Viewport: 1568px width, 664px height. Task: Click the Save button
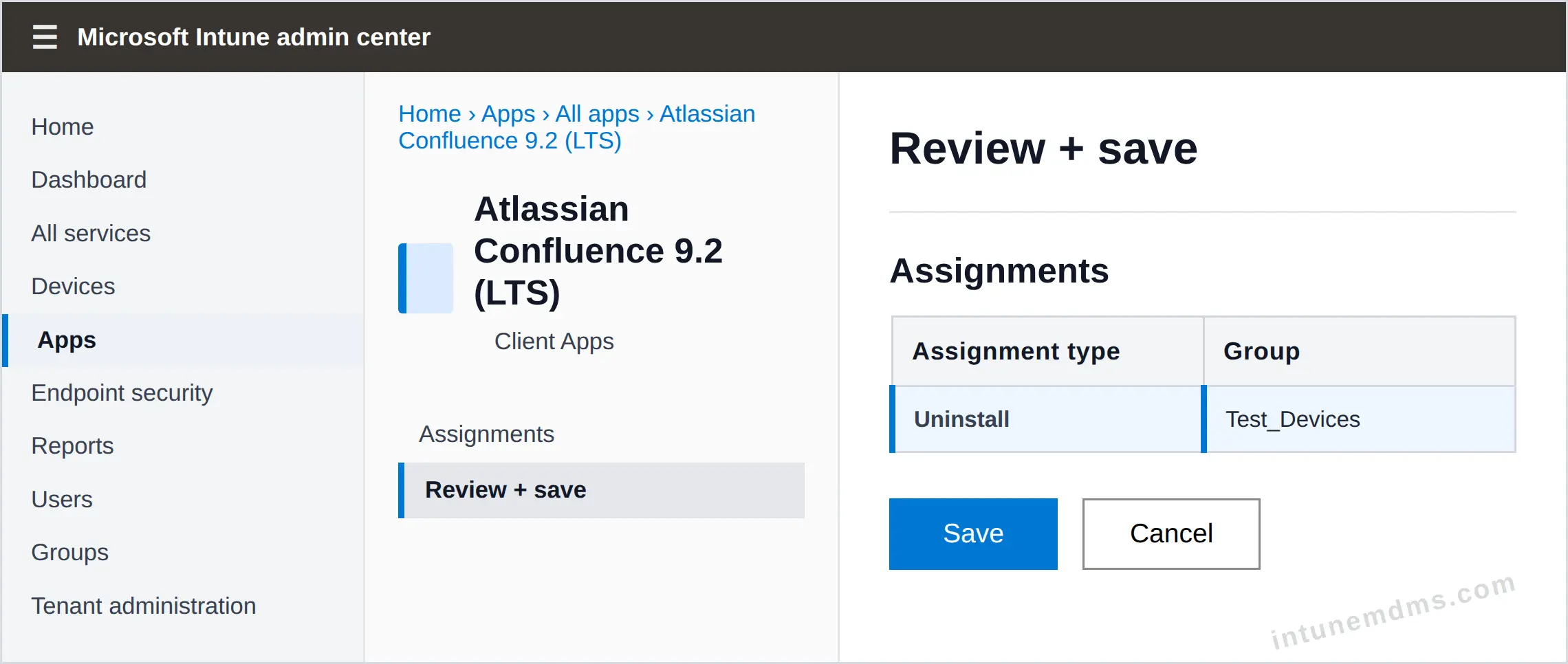pos(973,534)
